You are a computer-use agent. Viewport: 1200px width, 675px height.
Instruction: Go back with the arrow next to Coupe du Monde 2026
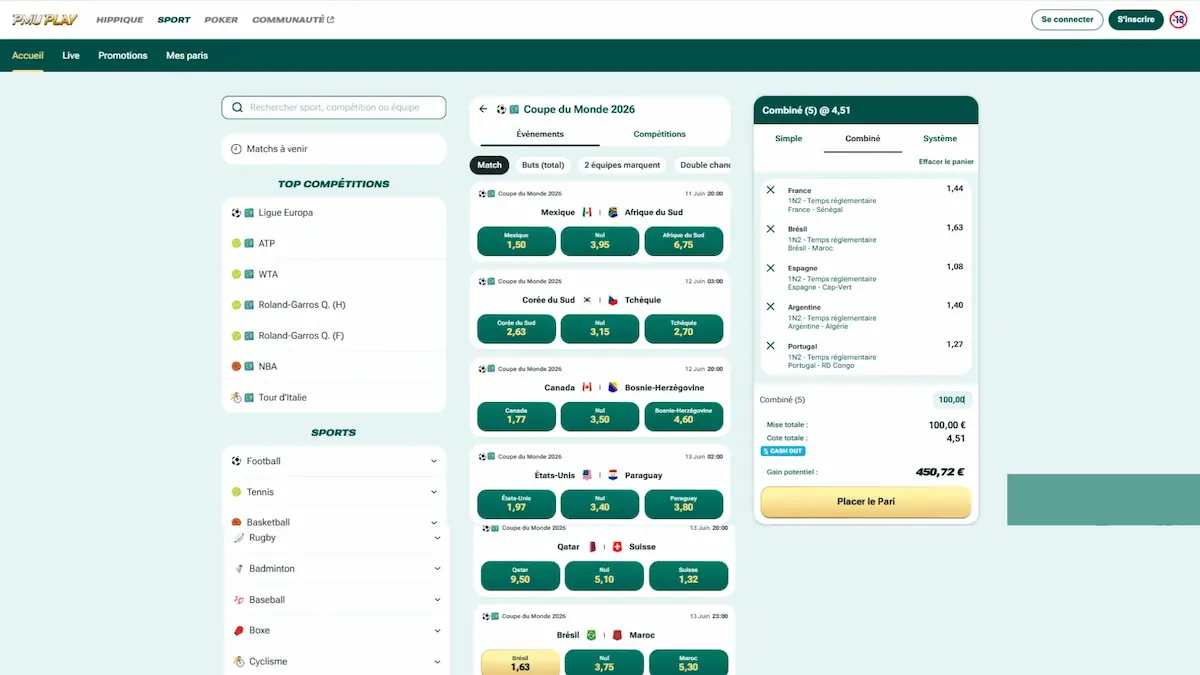(x=484, y=109)
